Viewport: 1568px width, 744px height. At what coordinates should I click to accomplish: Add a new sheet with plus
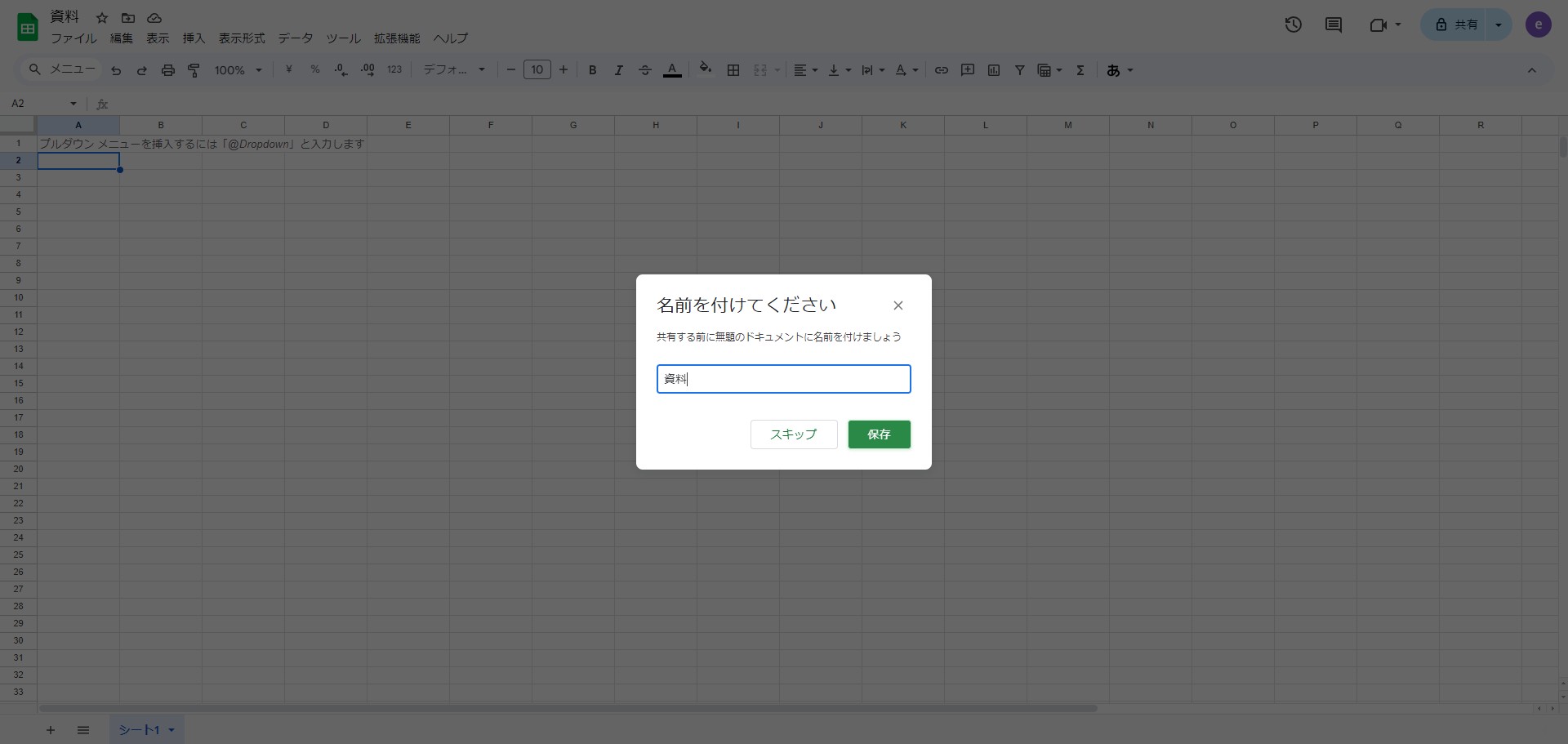click(x=51, y=730)
